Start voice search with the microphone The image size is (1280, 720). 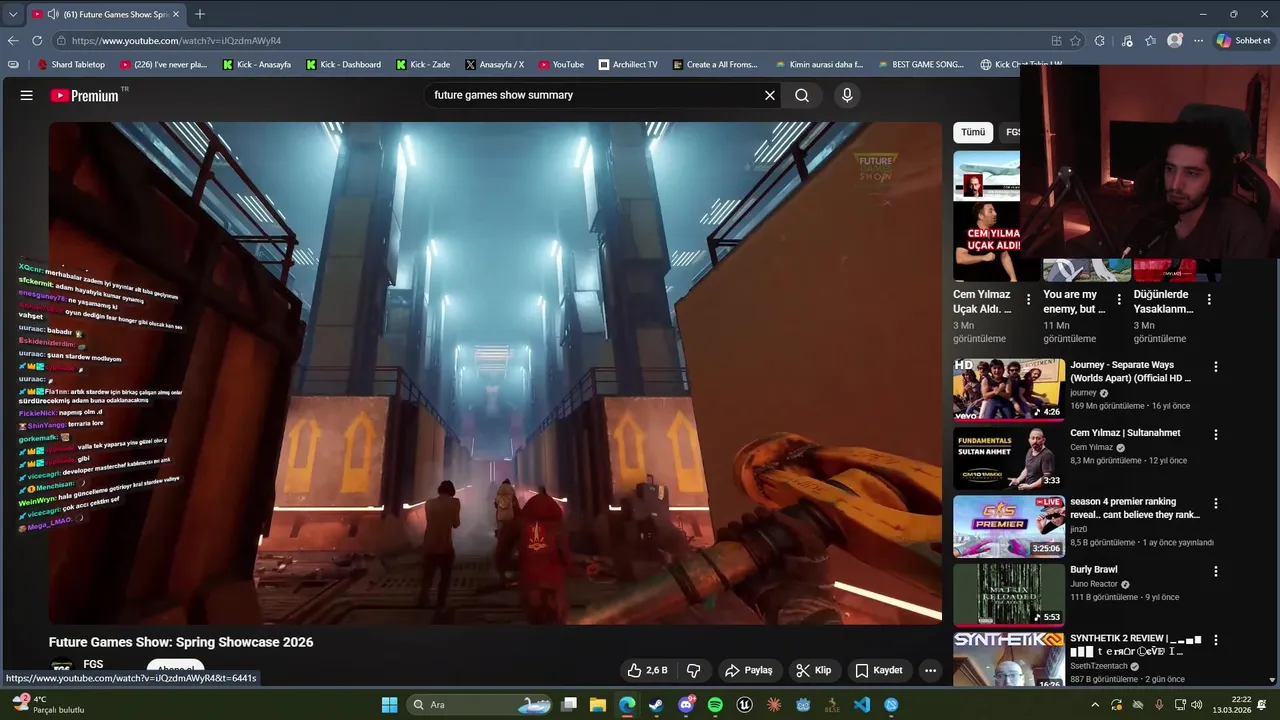[847, 95]
